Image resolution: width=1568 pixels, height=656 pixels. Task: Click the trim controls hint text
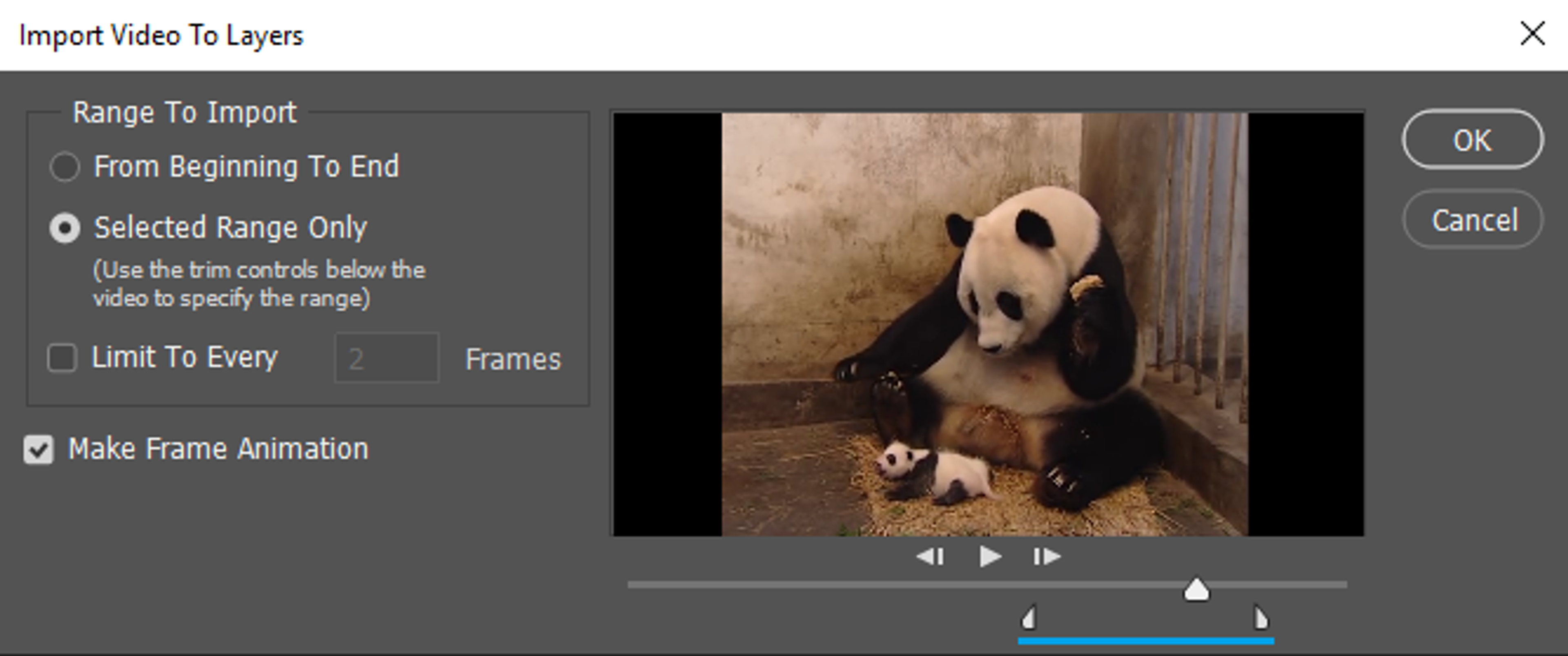pos(259,284)
